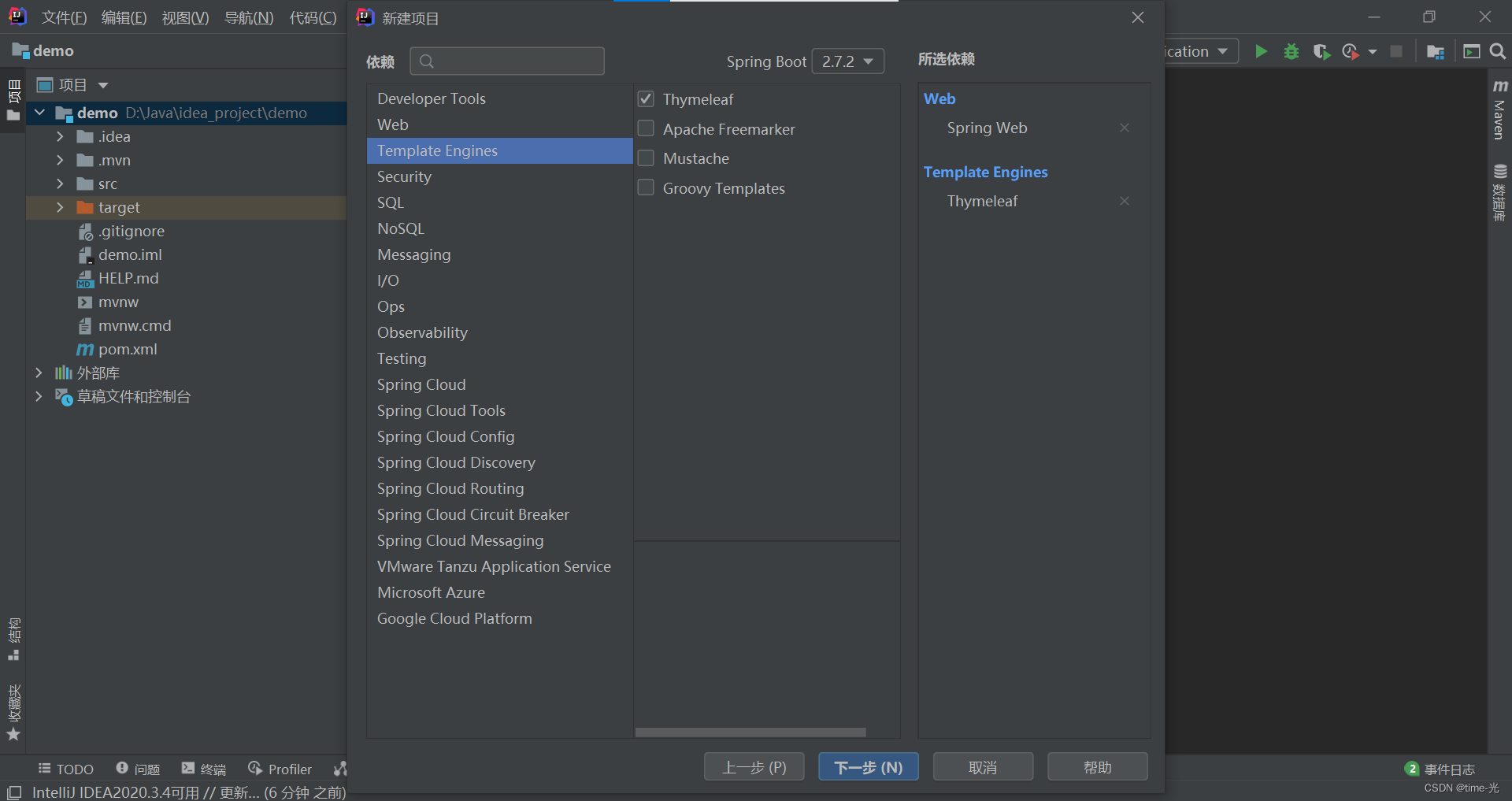Open the Terminal (终端) tool window
The image size is (1512, 801).
(x=204, y=769)
